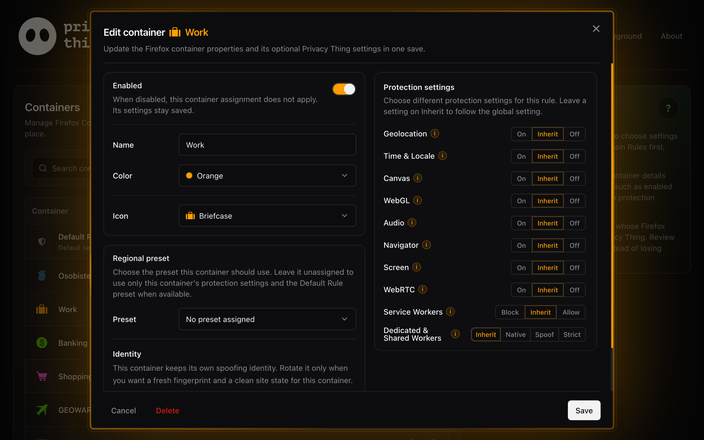Set Navigator to Off

(x=574, y=245)
